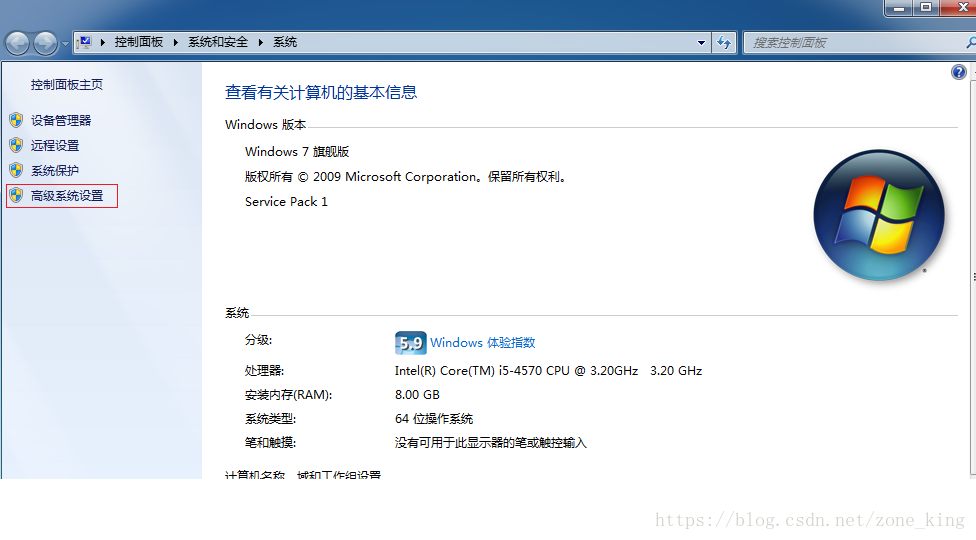Open the address bar history dropdown arrow

tap(702, 43)
